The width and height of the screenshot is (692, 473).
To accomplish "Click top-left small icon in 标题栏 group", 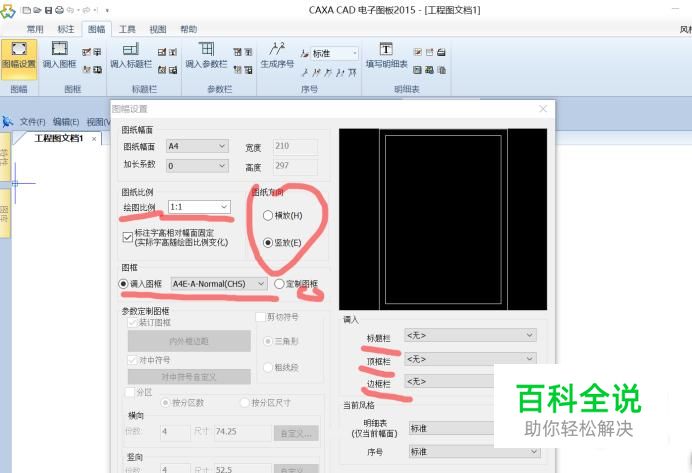I will (162, 52).
